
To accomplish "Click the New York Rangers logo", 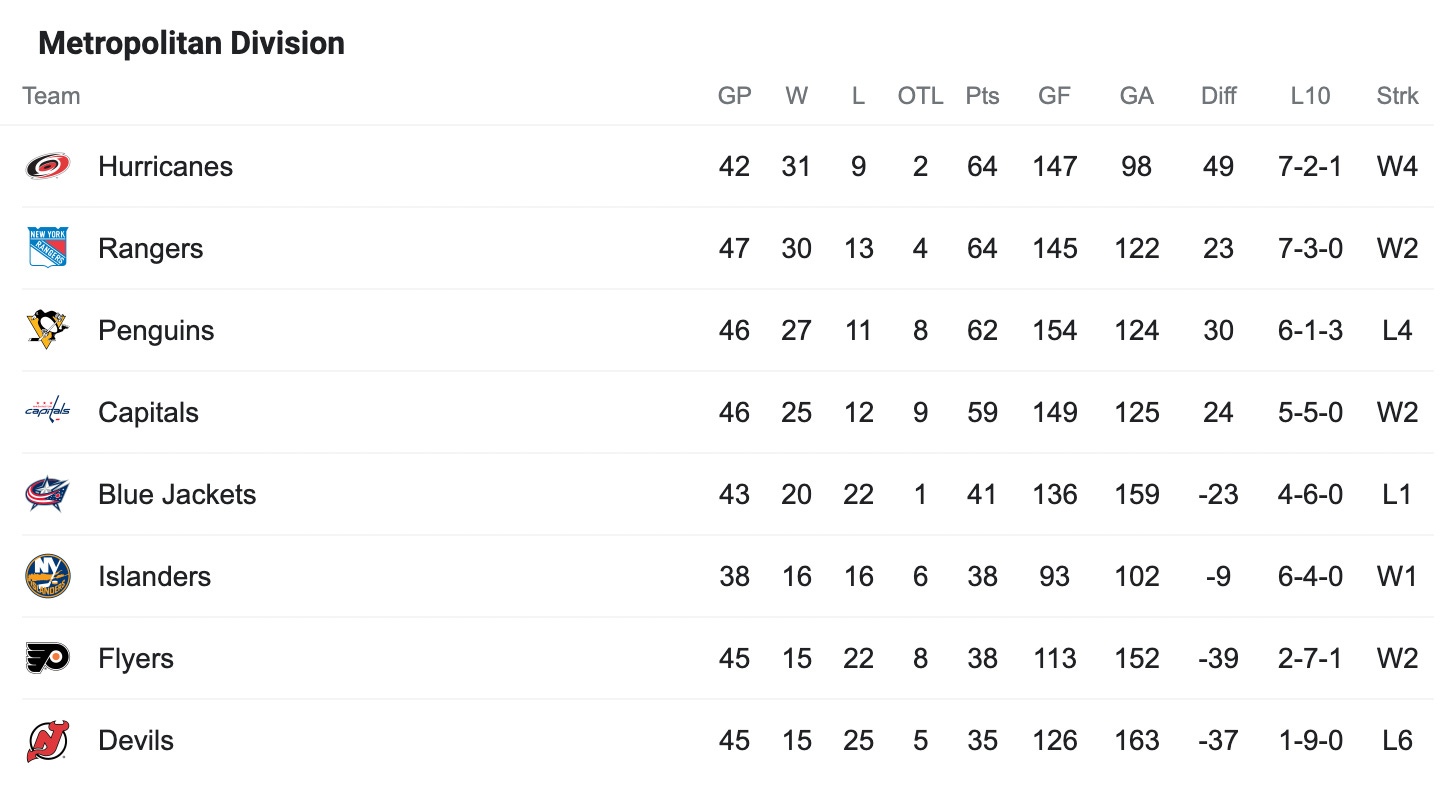I will (48, 248).
